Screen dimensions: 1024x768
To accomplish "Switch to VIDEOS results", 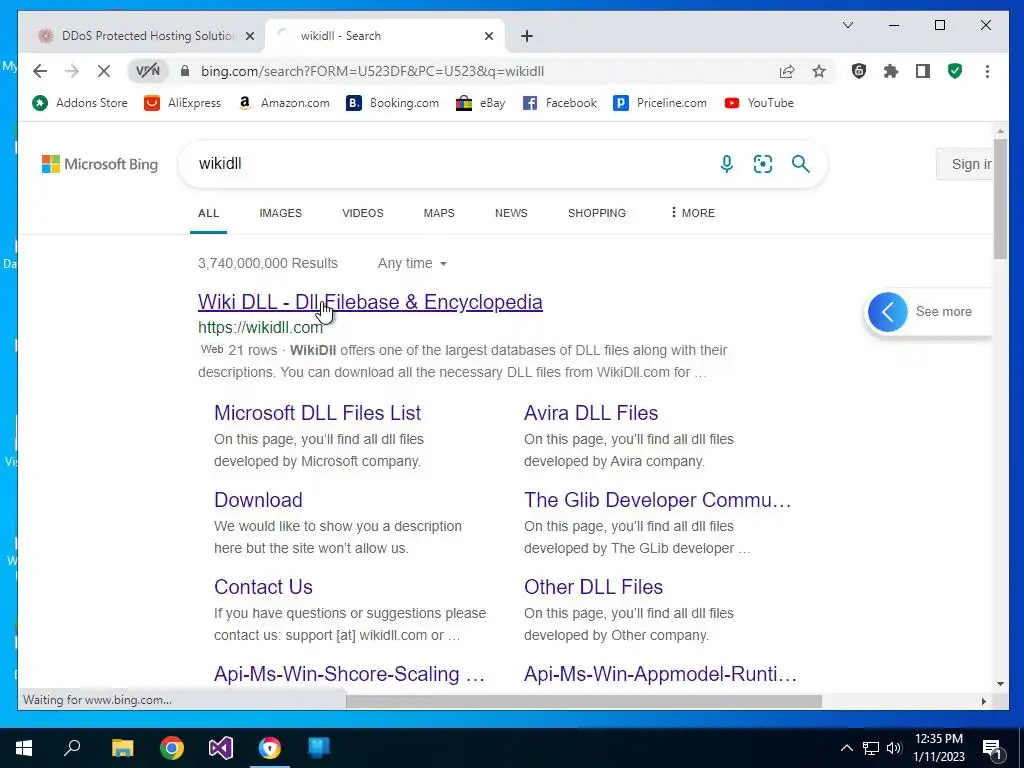I will pos(362,213).
